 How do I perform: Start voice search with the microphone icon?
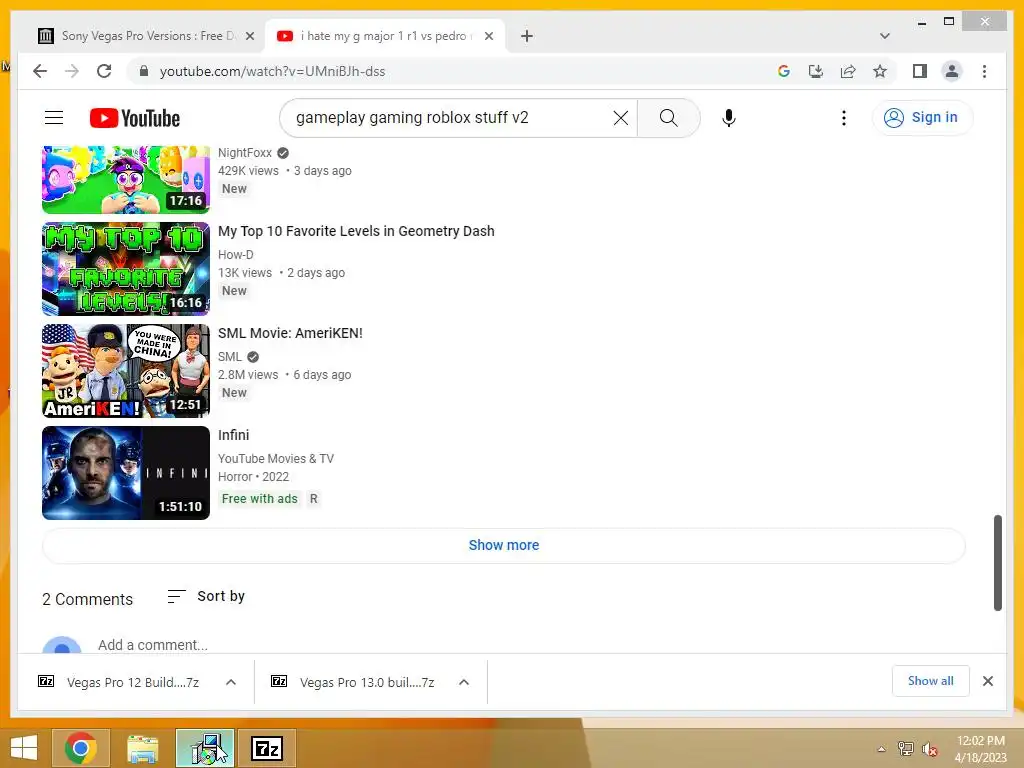pos(729,118)
